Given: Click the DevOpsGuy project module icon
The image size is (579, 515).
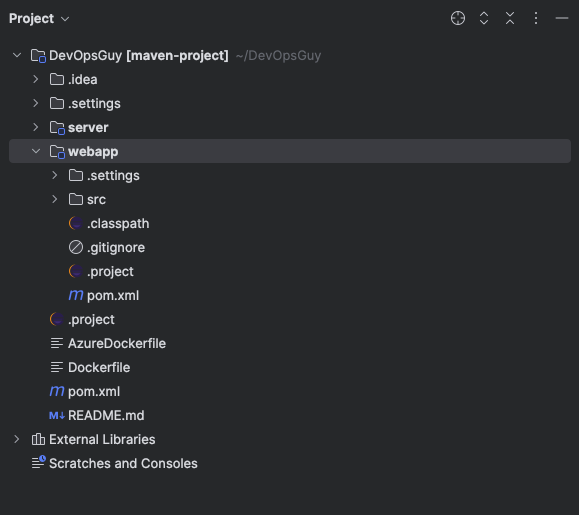Looking at the screenshot, I should 38,55.
